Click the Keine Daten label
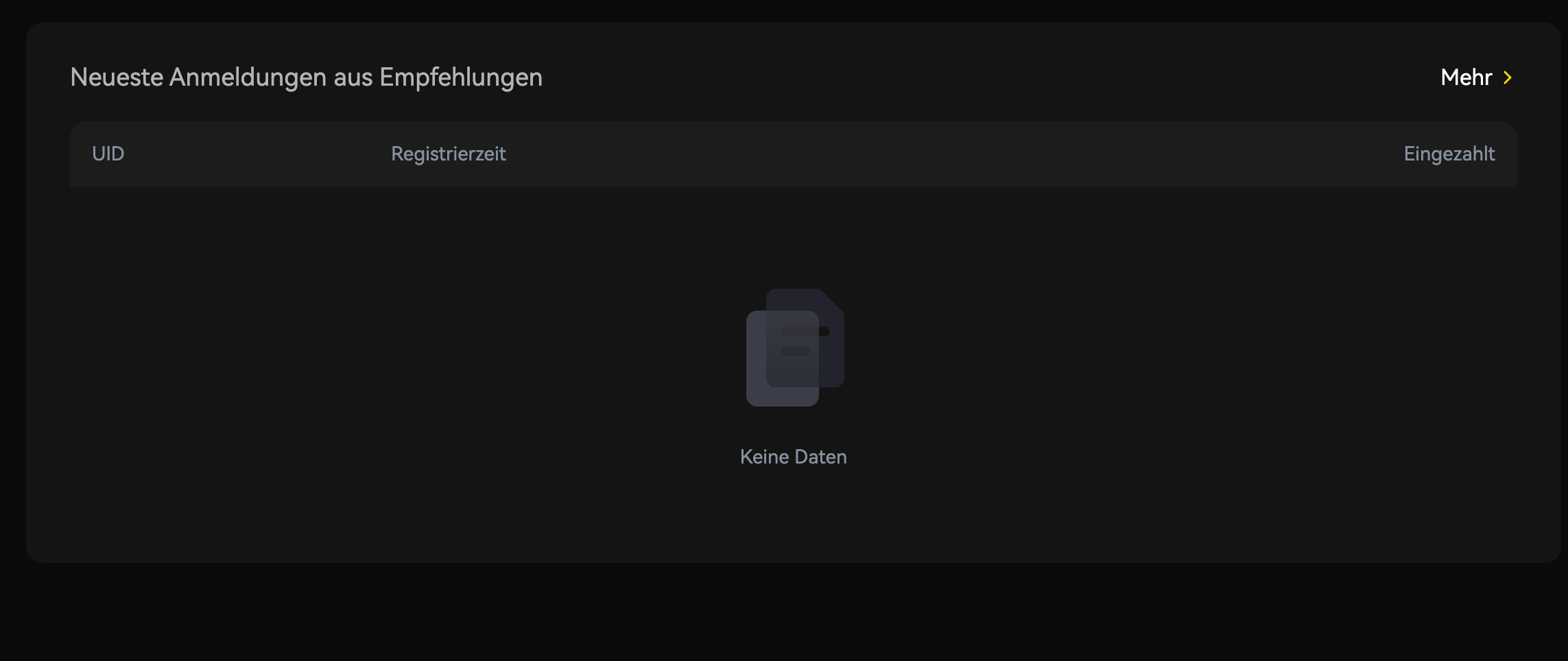This screenshot has width=1568, height=661. 793,457
